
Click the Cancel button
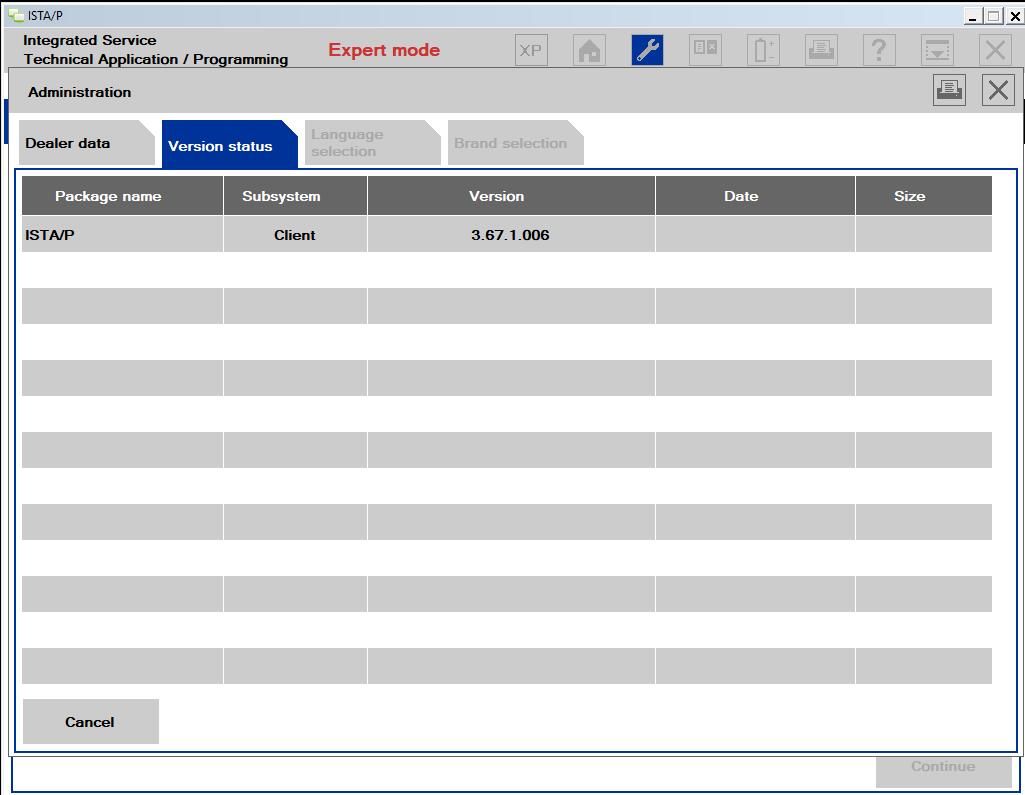coord(90,722)
